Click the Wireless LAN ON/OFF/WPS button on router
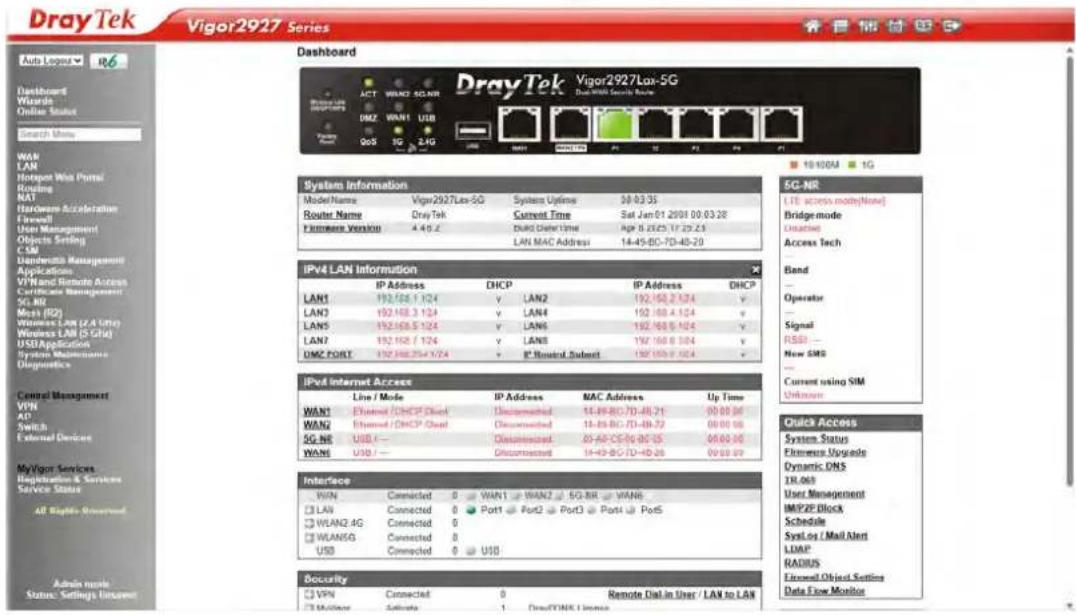 point(327,93)
